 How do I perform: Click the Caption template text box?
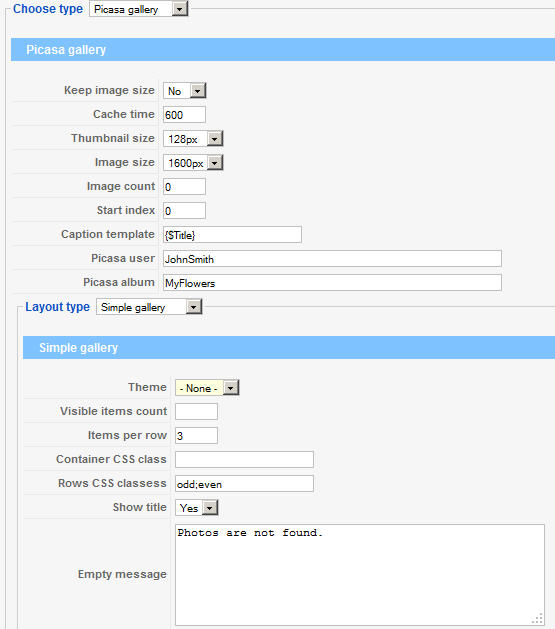pos(232,235)
